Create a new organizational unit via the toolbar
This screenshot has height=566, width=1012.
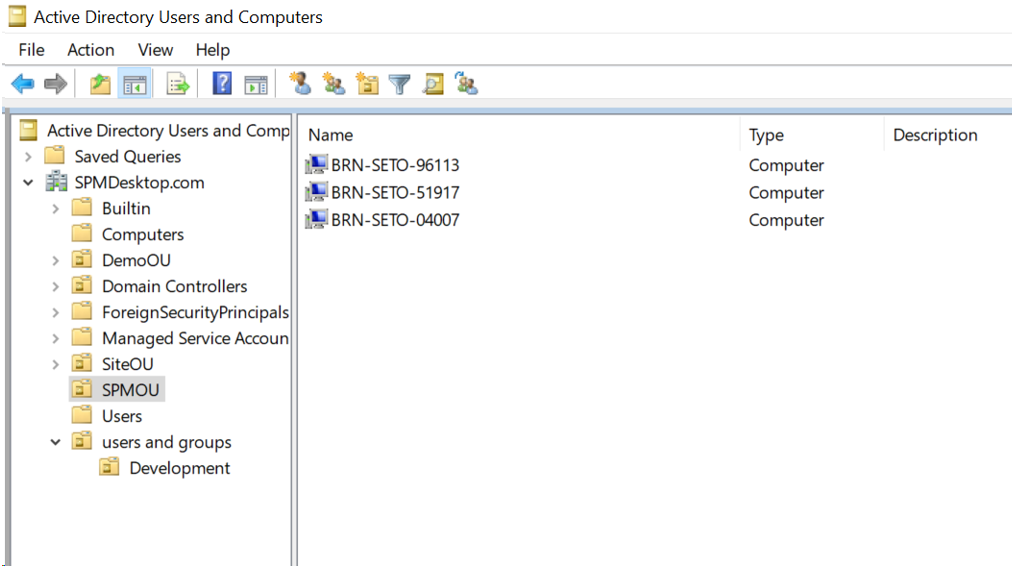367,85
